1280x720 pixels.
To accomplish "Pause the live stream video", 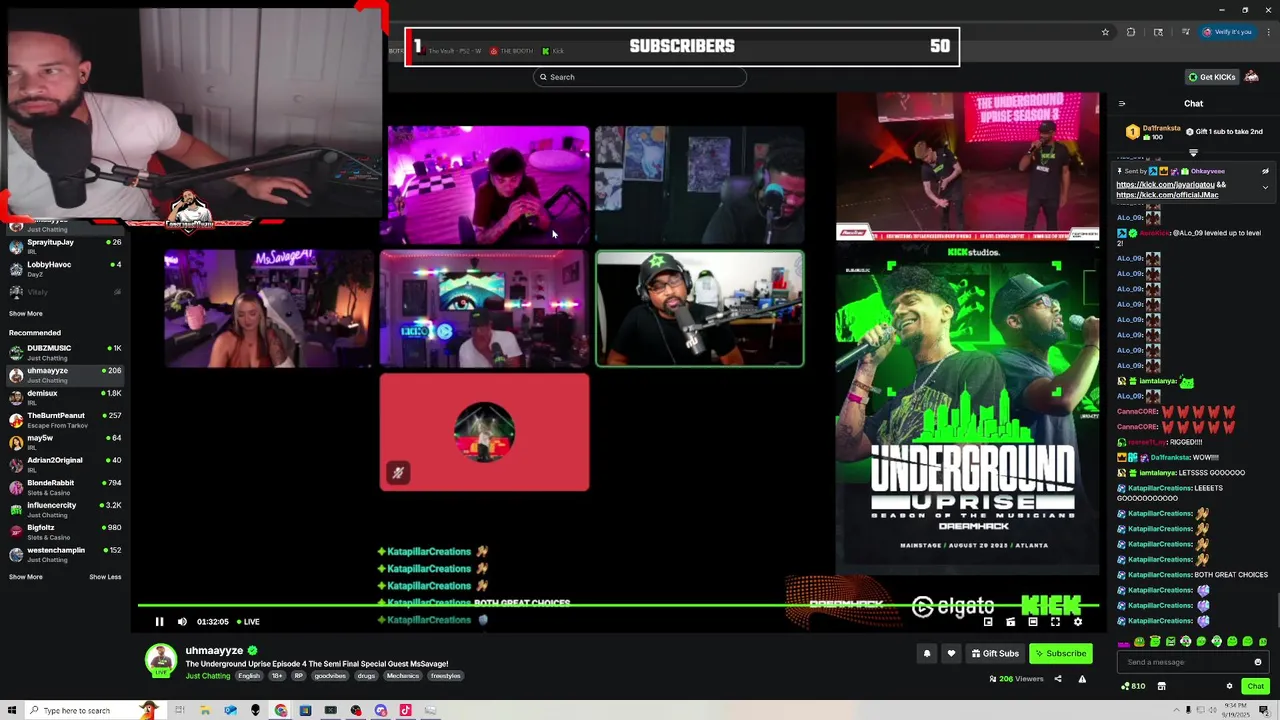I will 159,622.
